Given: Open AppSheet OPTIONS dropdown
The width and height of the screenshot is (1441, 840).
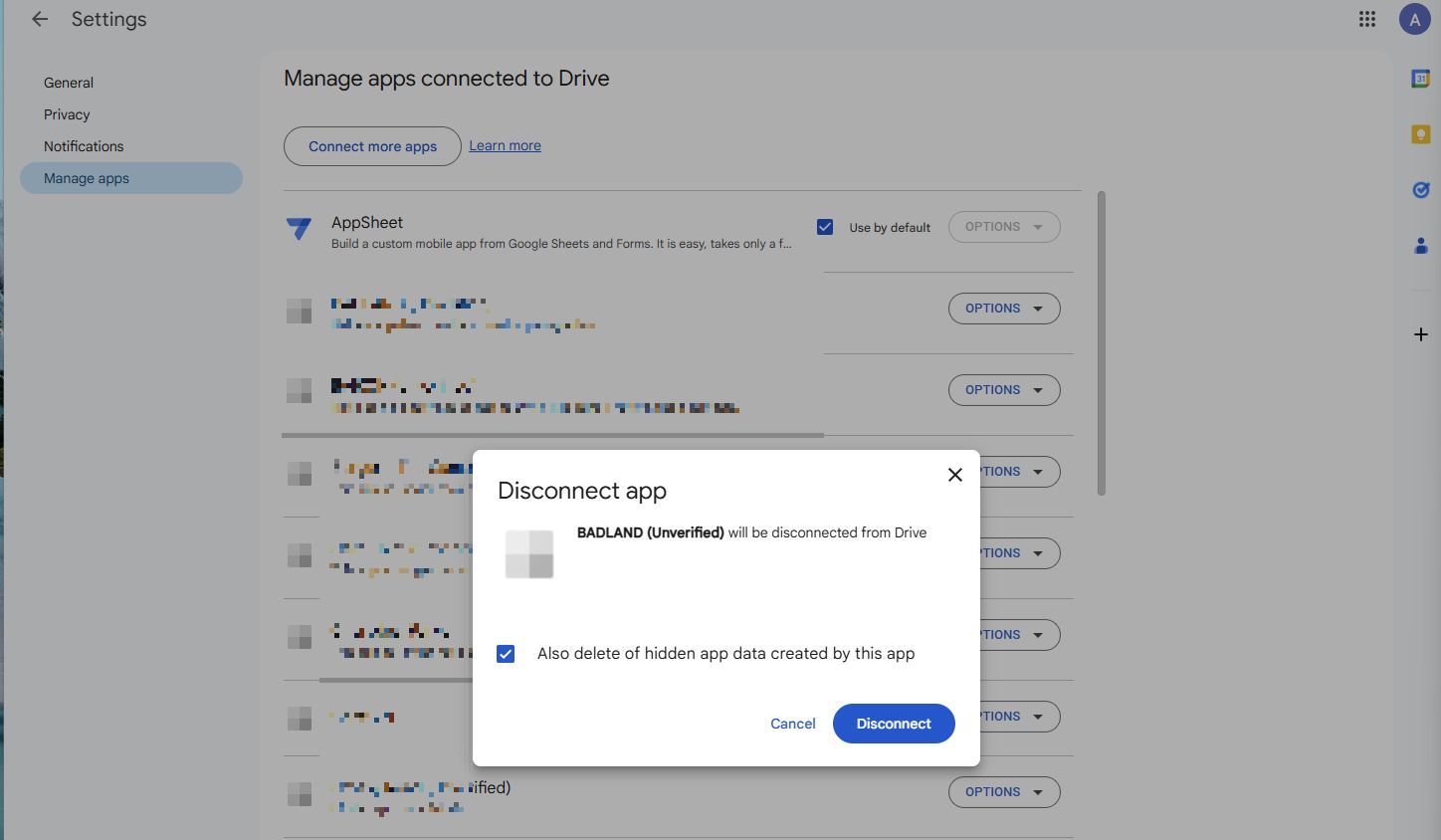Looking at the screenshot, I should [1004, 227].
